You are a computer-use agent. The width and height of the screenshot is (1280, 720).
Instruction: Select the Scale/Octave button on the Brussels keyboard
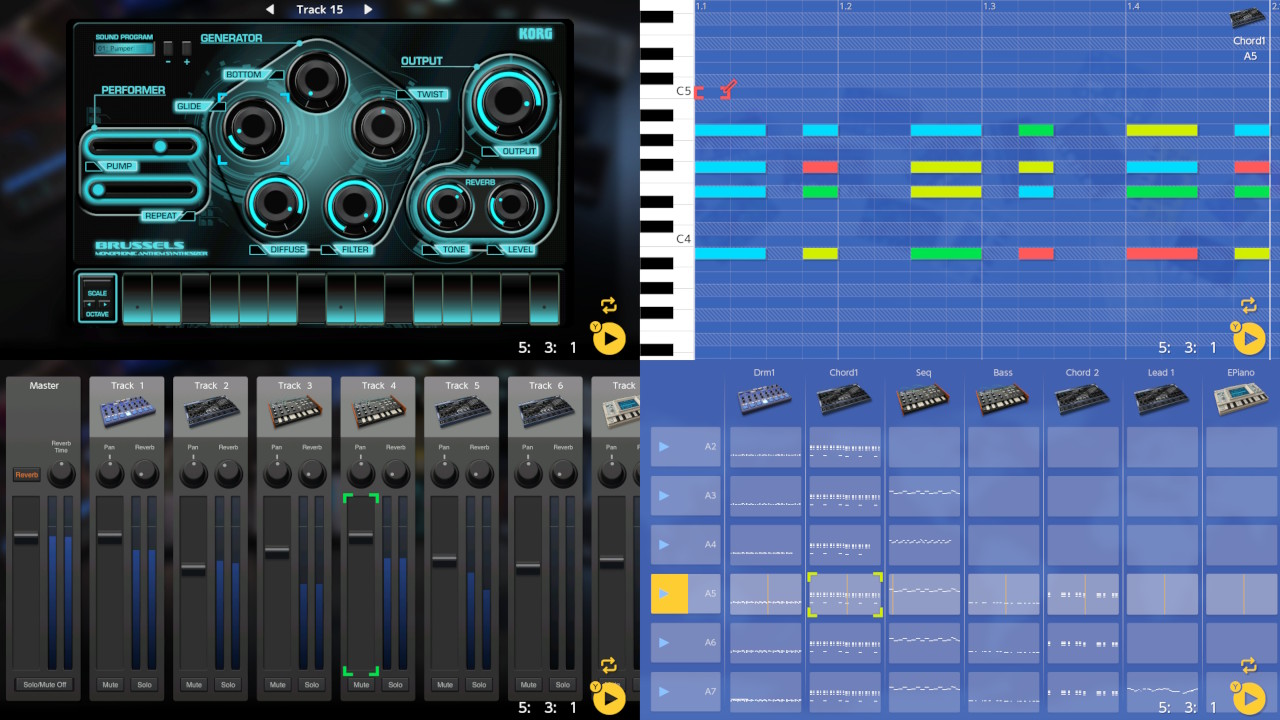click(98, 298)
